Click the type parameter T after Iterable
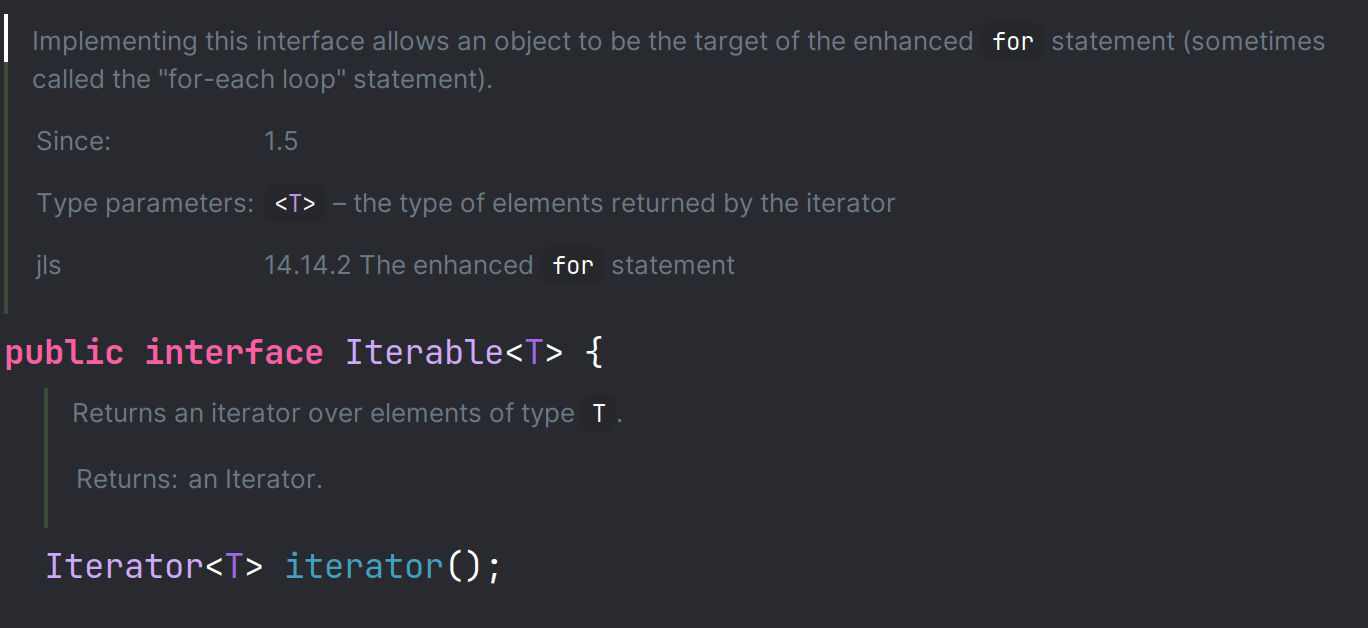The height and width of the screenshot is (628, 1368). click(534, 353)
